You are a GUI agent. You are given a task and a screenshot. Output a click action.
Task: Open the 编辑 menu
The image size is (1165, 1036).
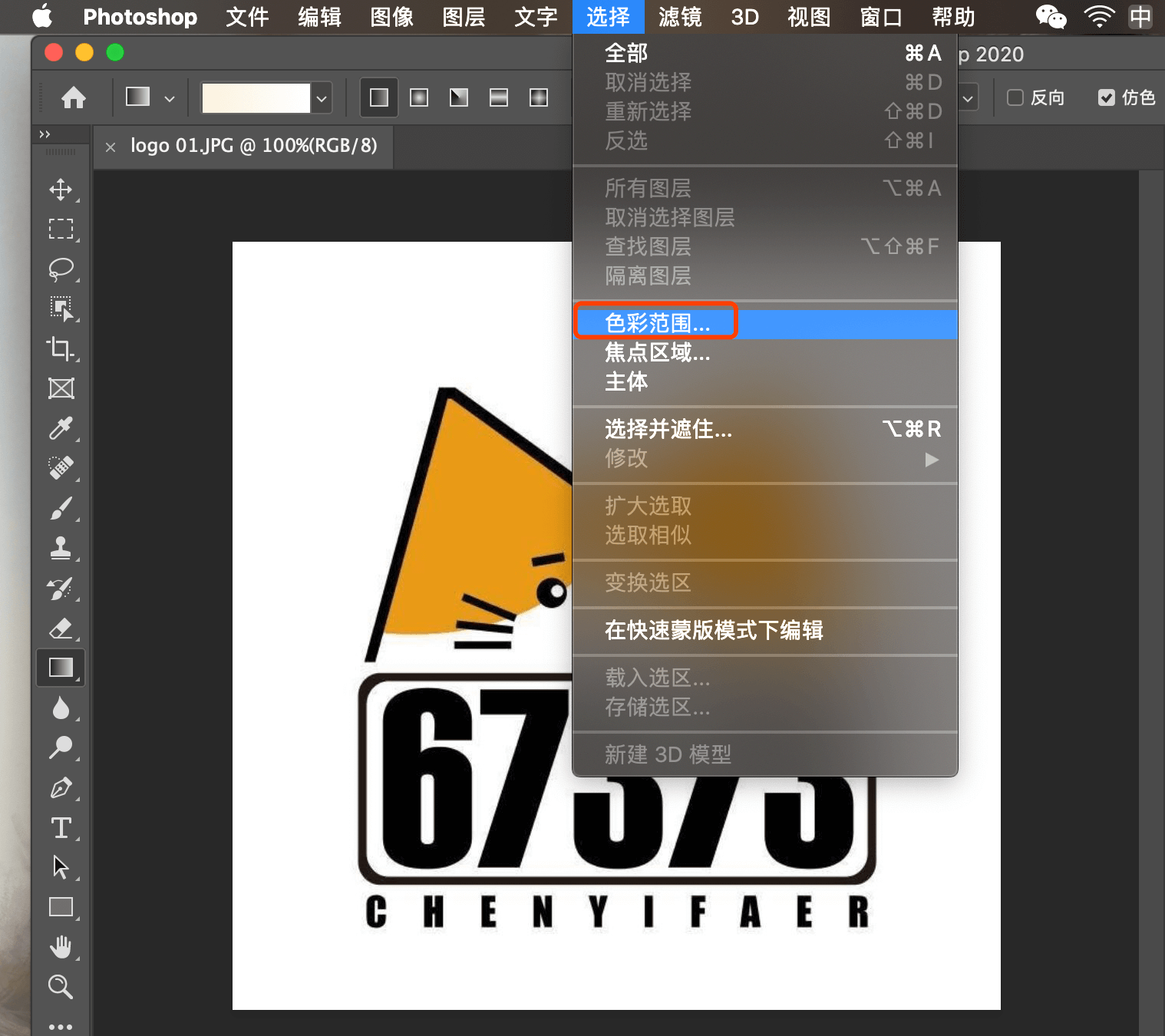click(x=319, y=17)
